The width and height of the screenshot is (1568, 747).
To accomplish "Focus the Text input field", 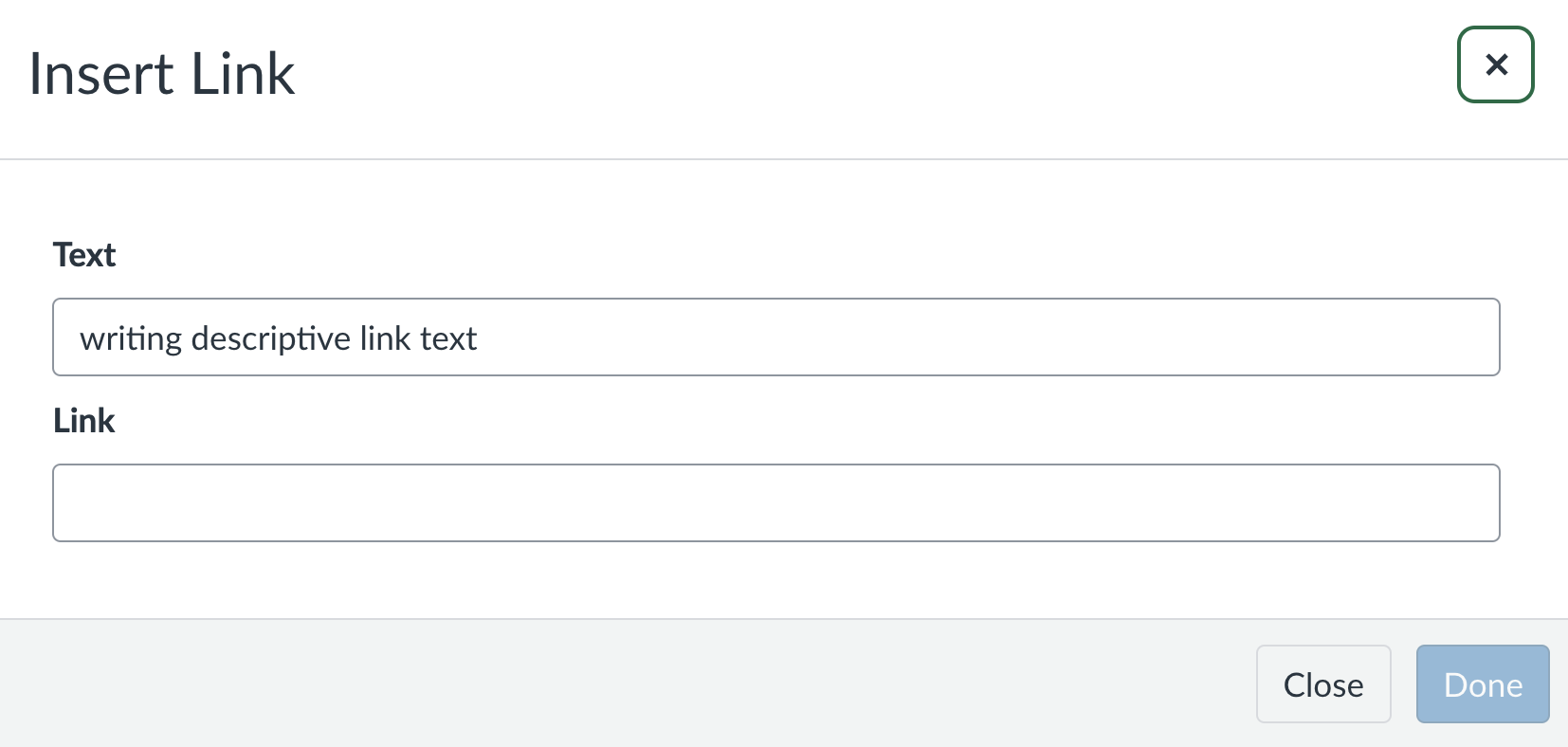I will click(x=775, y=337).
